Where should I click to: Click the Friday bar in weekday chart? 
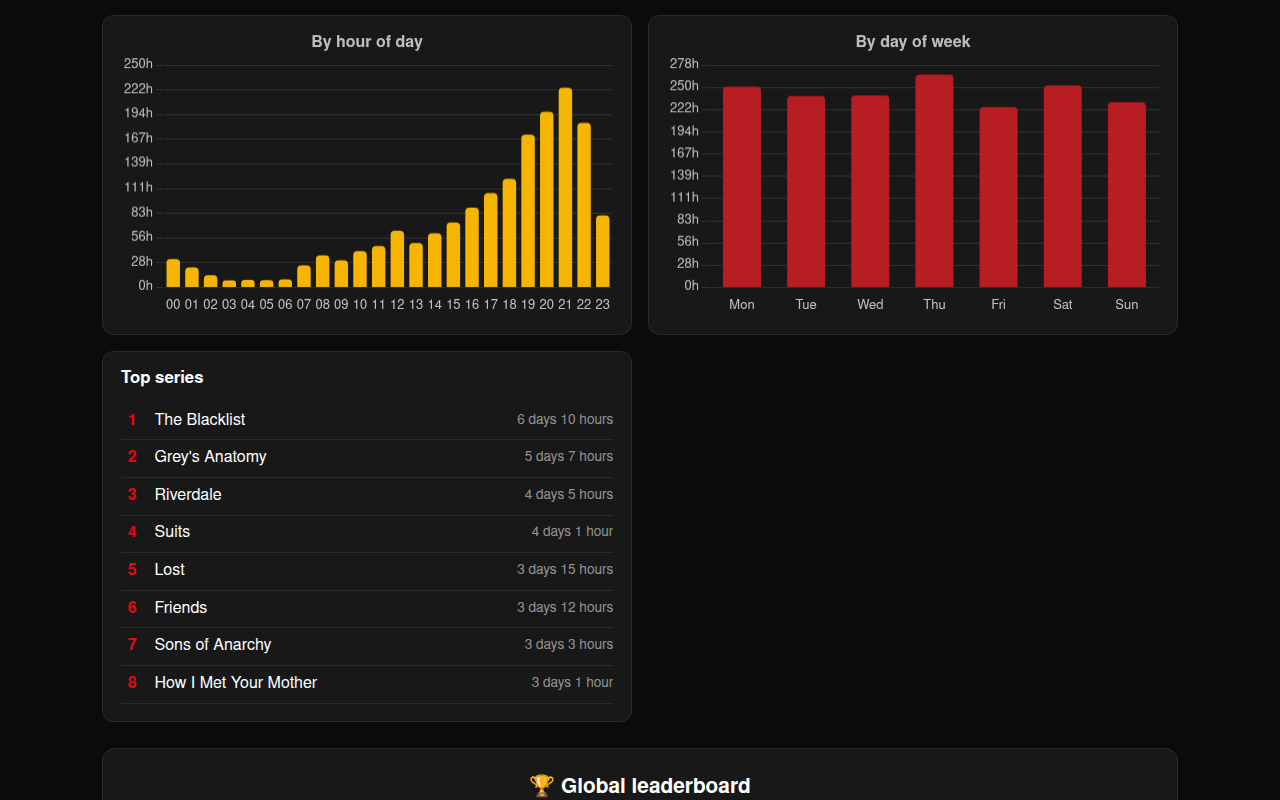[x=998, y=197]
